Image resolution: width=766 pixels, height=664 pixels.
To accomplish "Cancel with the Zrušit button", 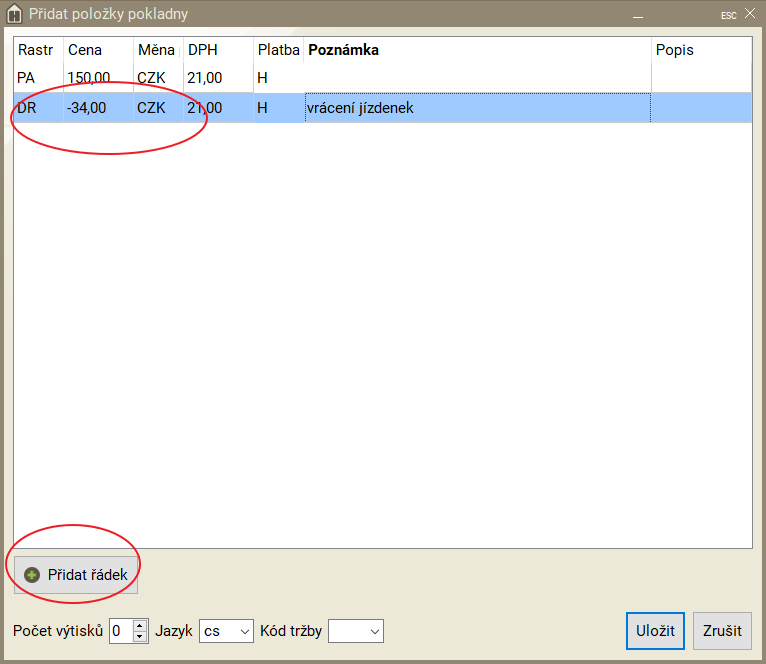I will coord(722,631).
